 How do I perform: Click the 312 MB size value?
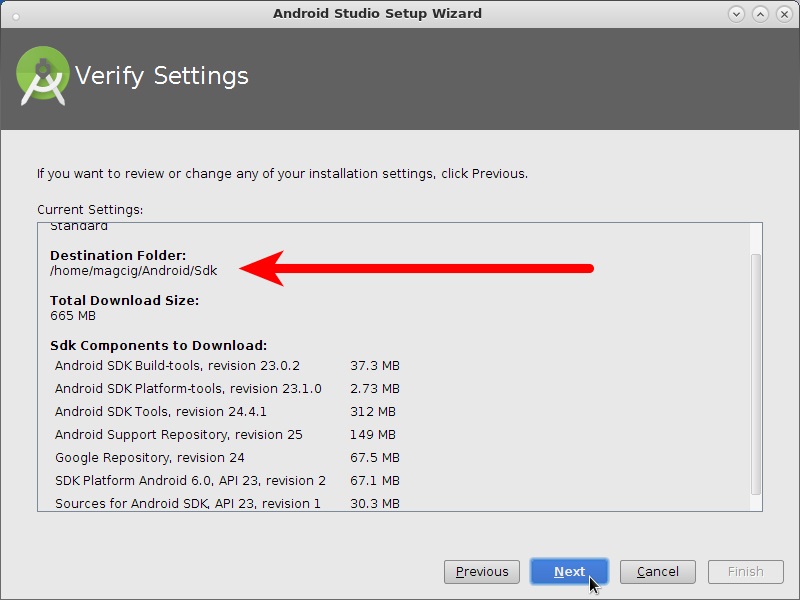pos(373,412)
